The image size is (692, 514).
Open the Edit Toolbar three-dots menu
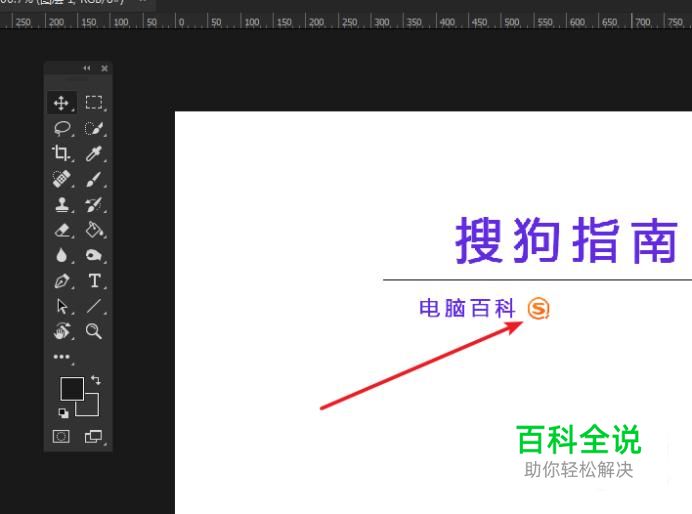61,356
